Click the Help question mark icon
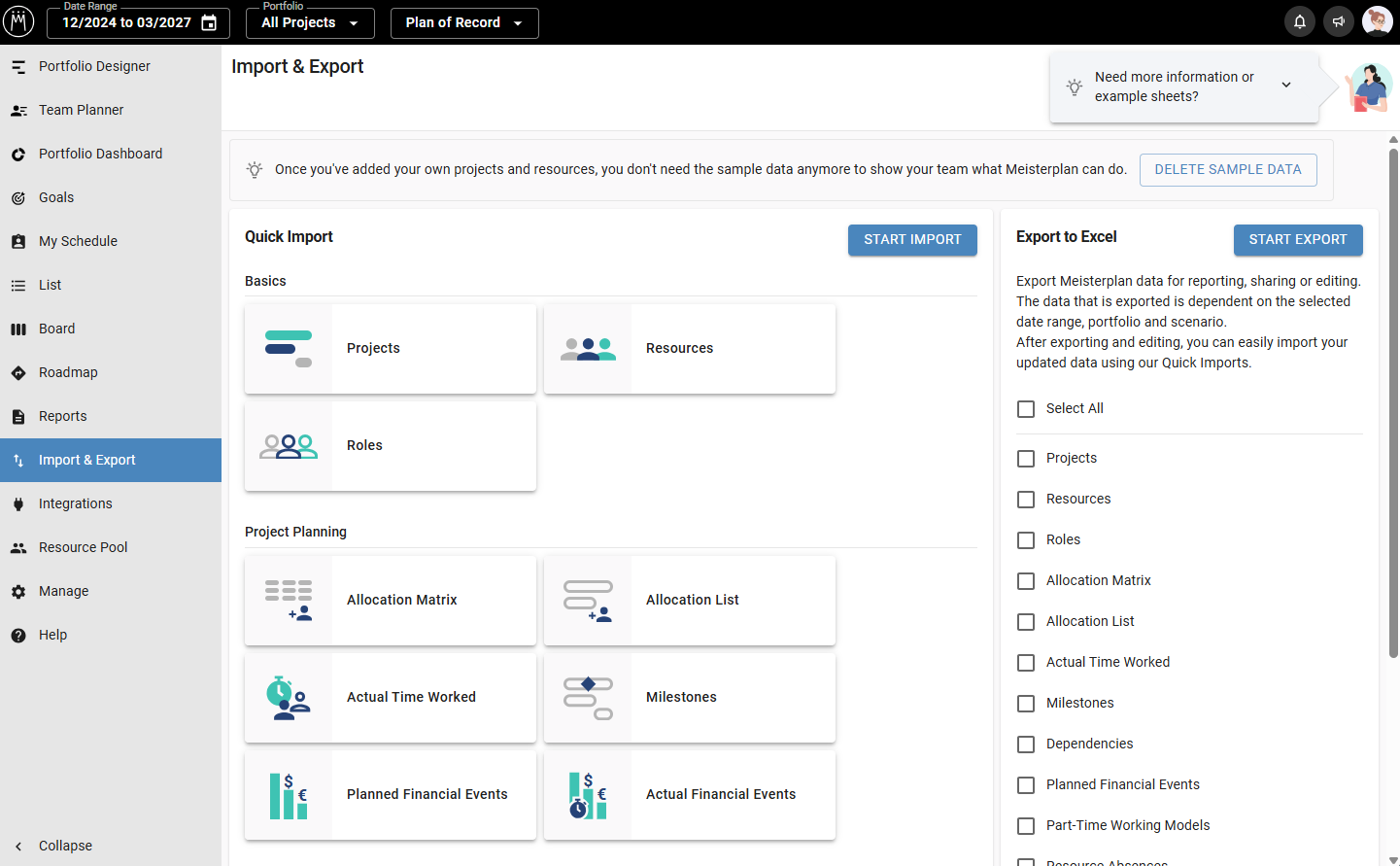The image size is (1400, 866). pos(18,635)
